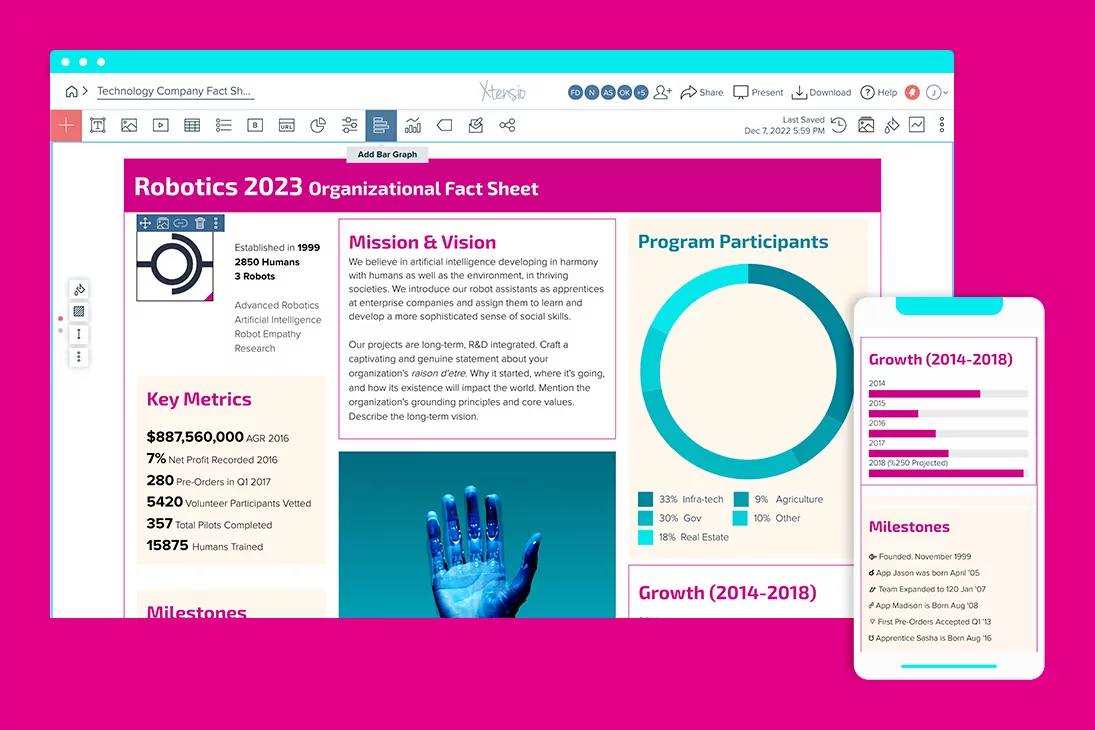Select the Technology Company Fact Sheet title
The width and height of the screenshot is (1095, 730).
click(175, 91)
